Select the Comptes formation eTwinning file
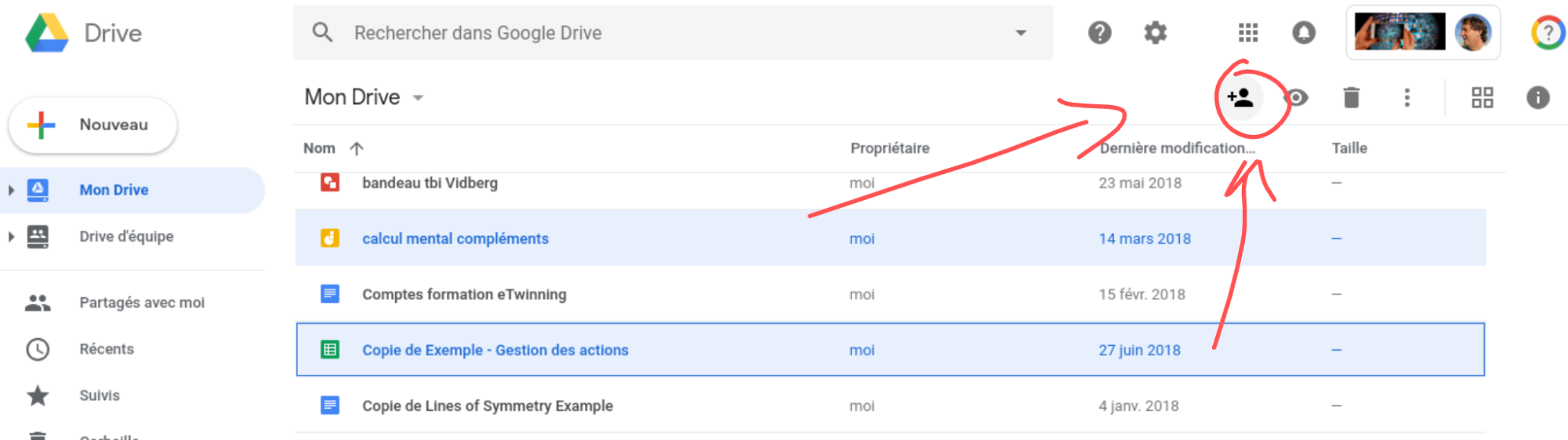Viewport: 1568px width, 440px height. [x=464, y=294]
